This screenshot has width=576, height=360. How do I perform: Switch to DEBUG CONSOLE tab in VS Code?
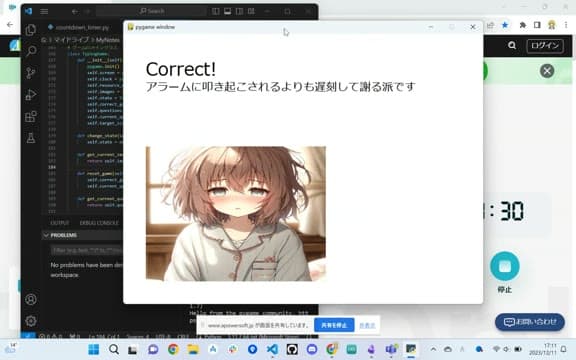pos(99,223)
